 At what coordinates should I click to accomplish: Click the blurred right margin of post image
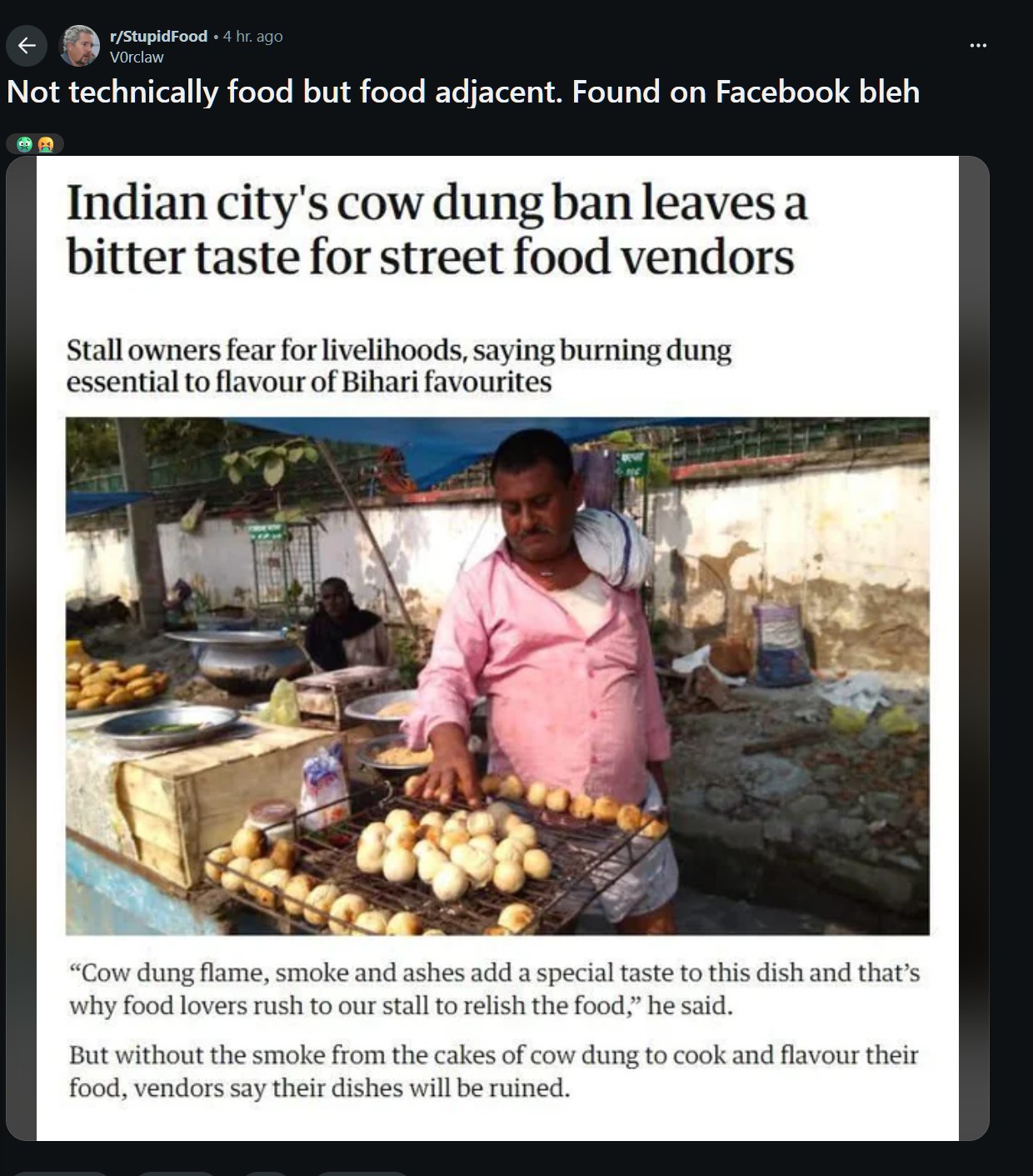974,648
